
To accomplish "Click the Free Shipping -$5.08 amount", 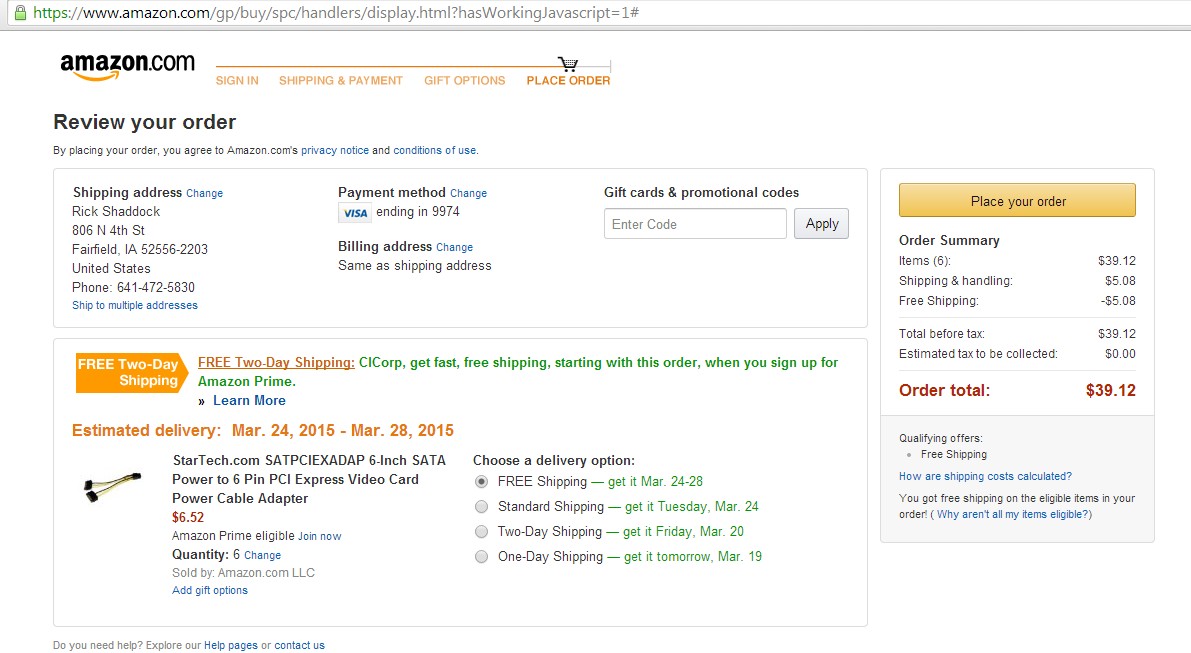I will pyautogui.click(x=1118, y=301).
